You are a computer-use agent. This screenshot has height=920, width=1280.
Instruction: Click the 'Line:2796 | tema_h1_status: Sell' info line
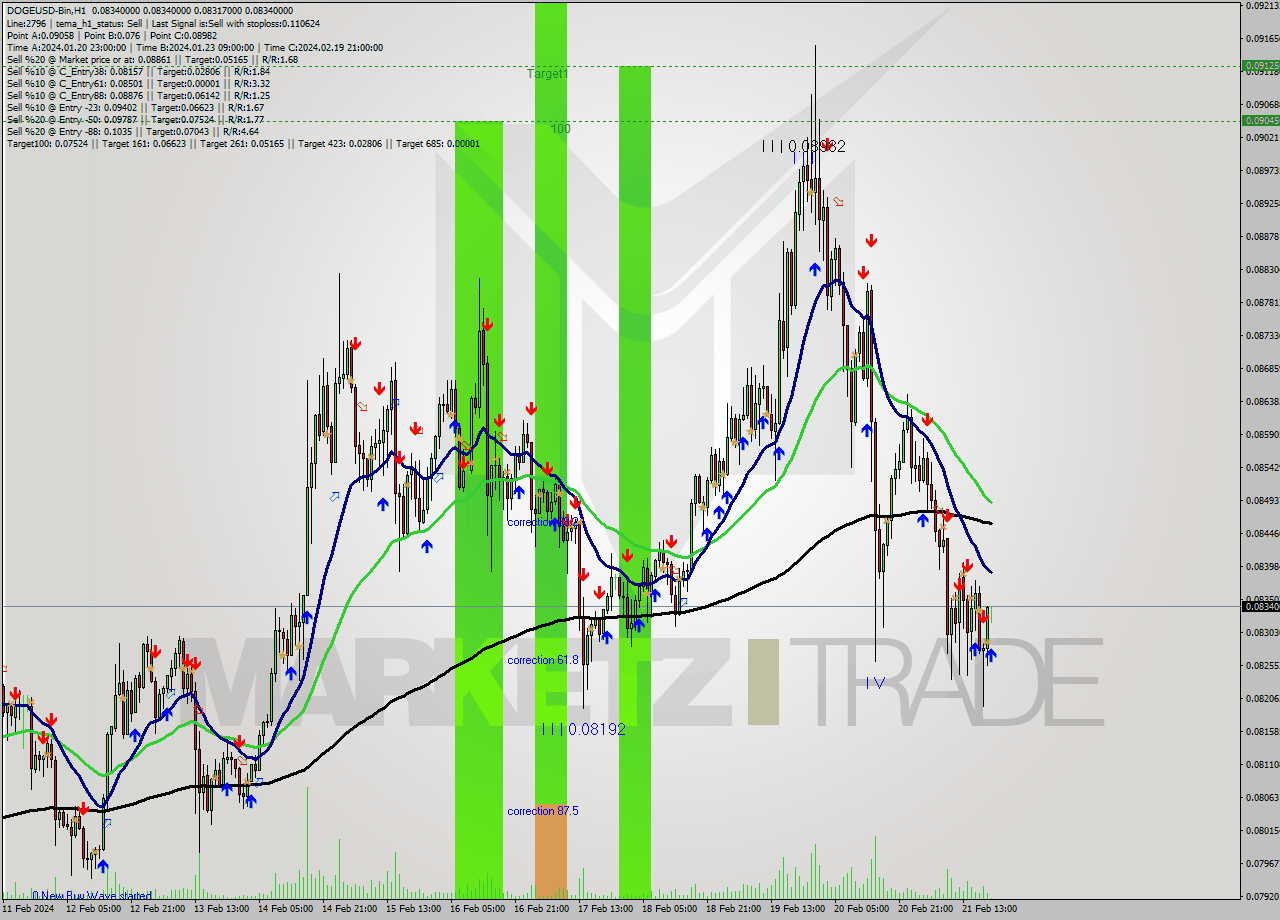pos(163,23)
